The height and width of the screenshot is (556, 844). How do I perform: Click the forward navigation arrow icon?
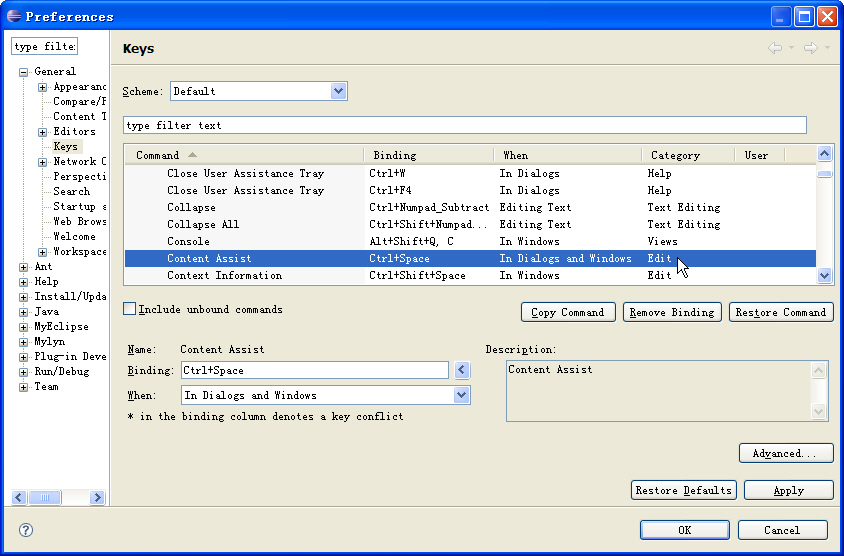[811, 48]
